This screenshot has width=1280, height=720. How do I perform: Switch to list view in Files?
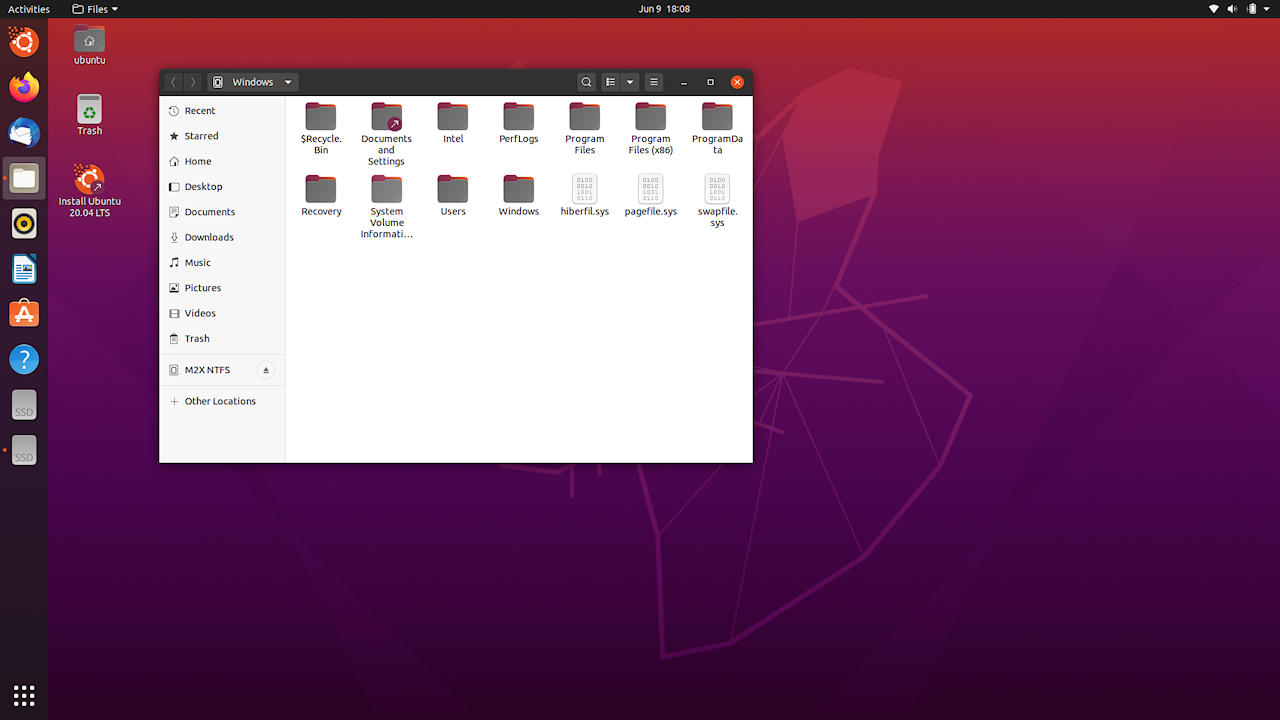(611, 82)
